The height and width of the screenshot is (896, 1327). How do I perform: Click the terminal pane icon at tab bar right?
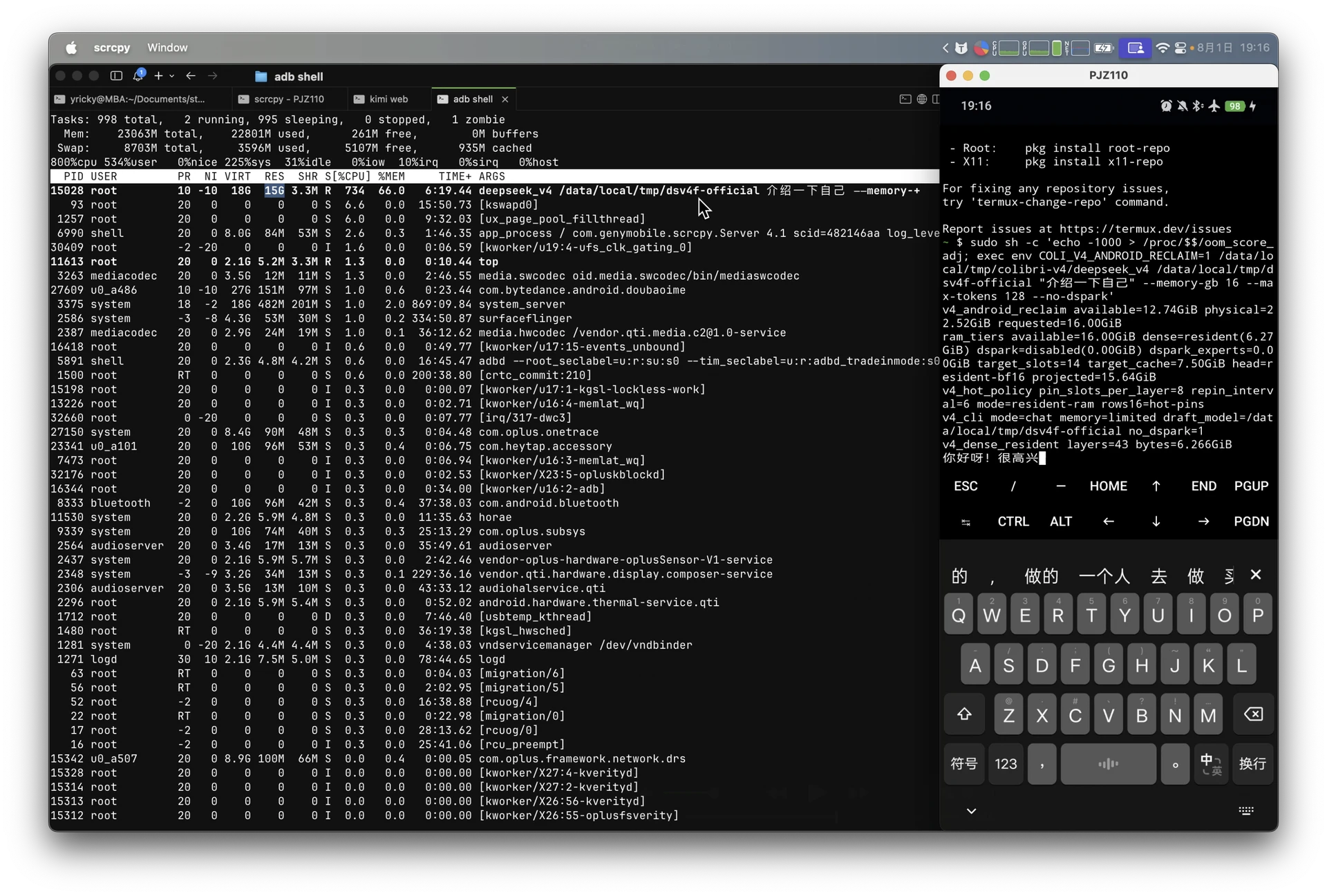coord(905,99)
